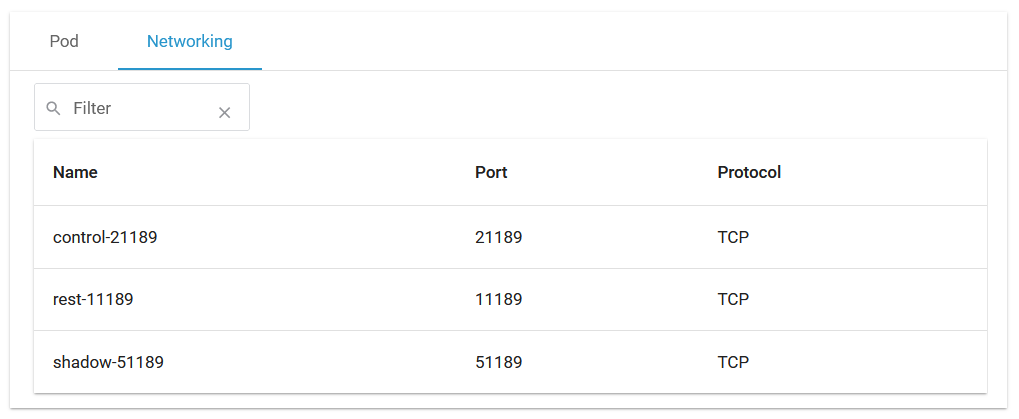The image size is (1019, 419).
Task: Switch to the Pod tab
Action: pyautogui.click(x=64, y=42)
